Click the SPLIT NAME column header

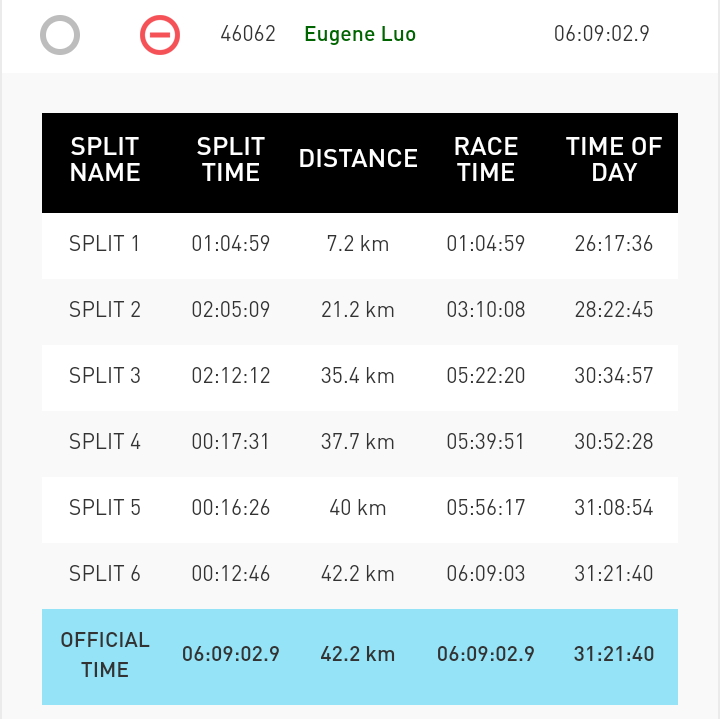coord(105,159)
